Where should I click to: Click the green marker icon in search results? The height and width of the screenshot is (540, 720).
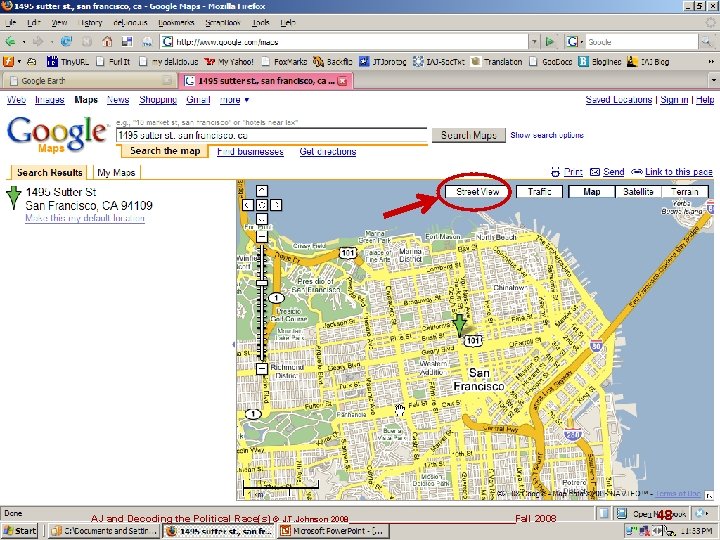[13, 197]
